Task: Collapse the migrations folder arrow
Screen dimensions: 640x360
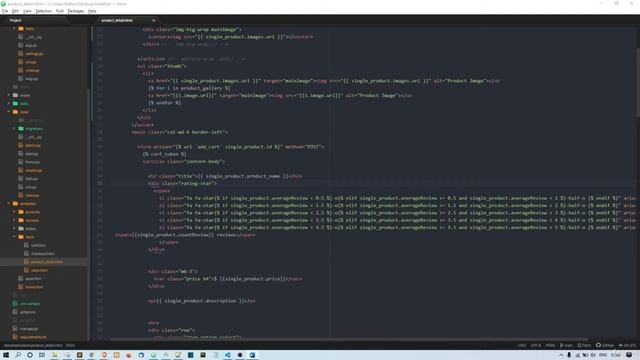Action: pos(14,129)
